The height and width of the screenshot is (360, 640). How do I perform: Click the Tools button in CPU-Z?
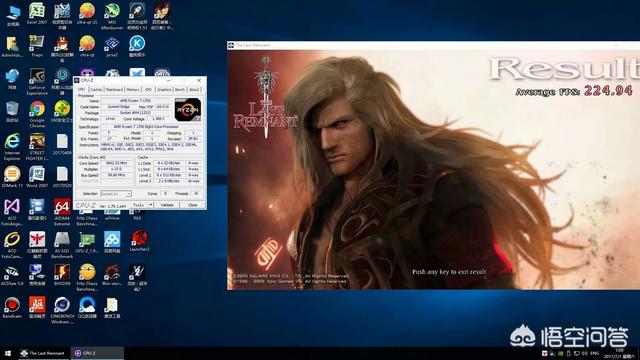coord(139,205)
